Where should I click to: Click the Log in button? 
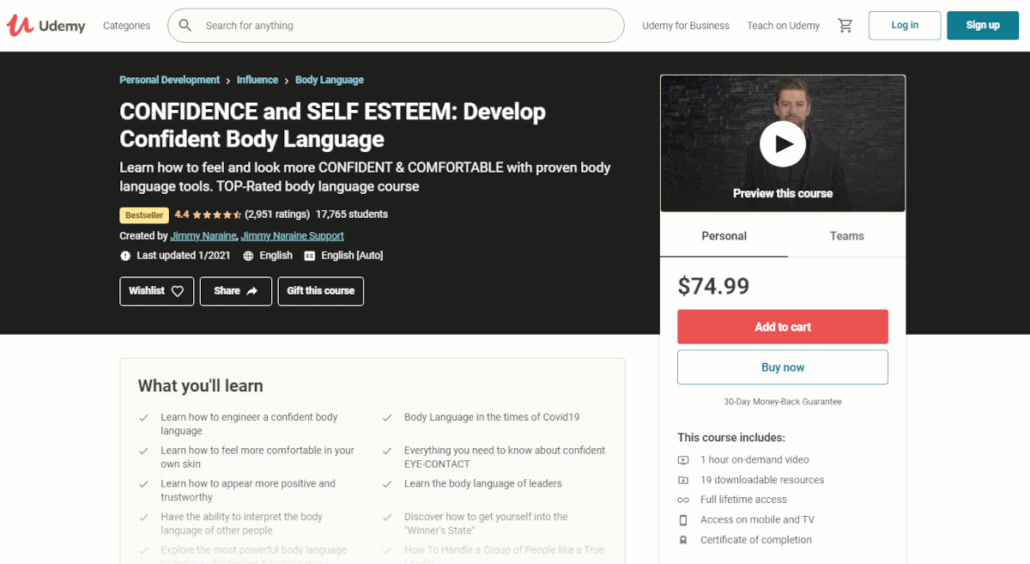(x=904, y=26)
